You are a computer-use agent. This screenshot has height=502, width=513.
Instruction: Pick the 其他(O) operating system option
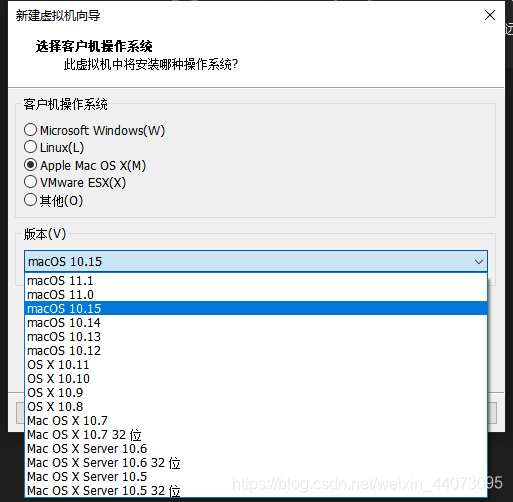pyautogui.click(x=30, y=200)
